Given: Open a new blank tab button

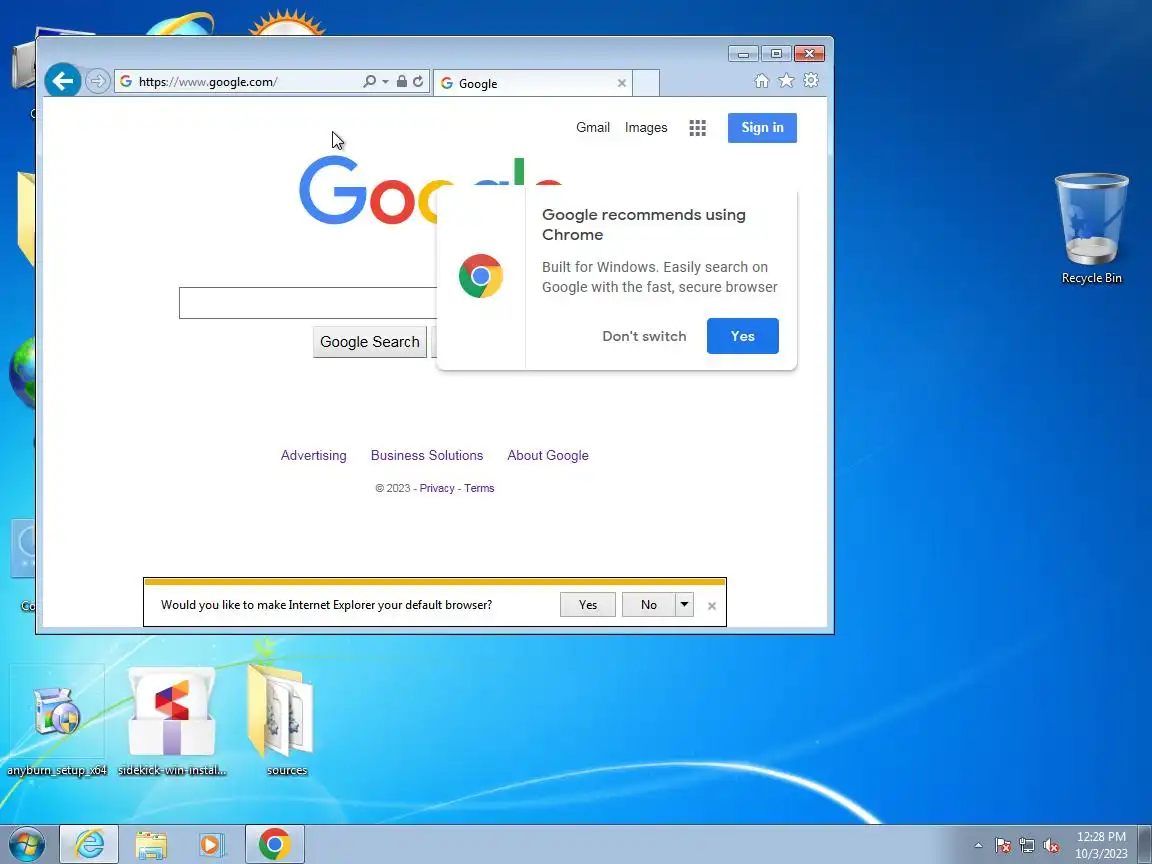Looking at the screenshot, I should pos(646,83).
